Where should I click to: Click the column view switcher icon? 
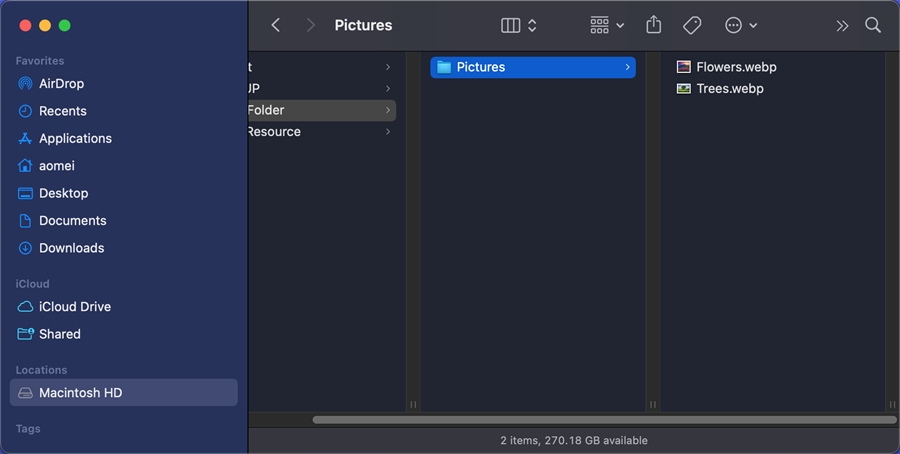click(518, 25)
